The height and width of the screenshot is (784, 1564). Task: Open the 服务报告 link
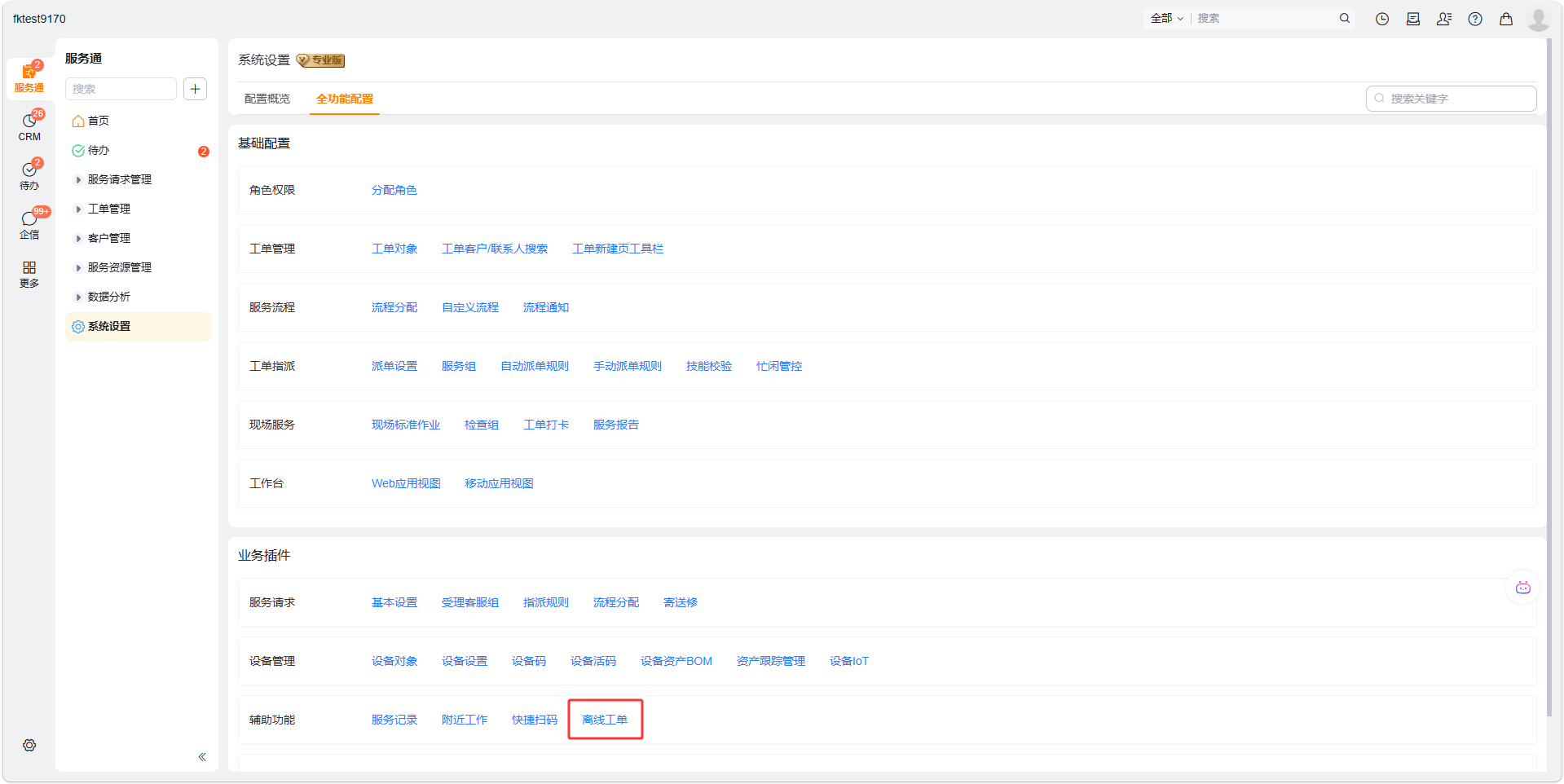616,425
